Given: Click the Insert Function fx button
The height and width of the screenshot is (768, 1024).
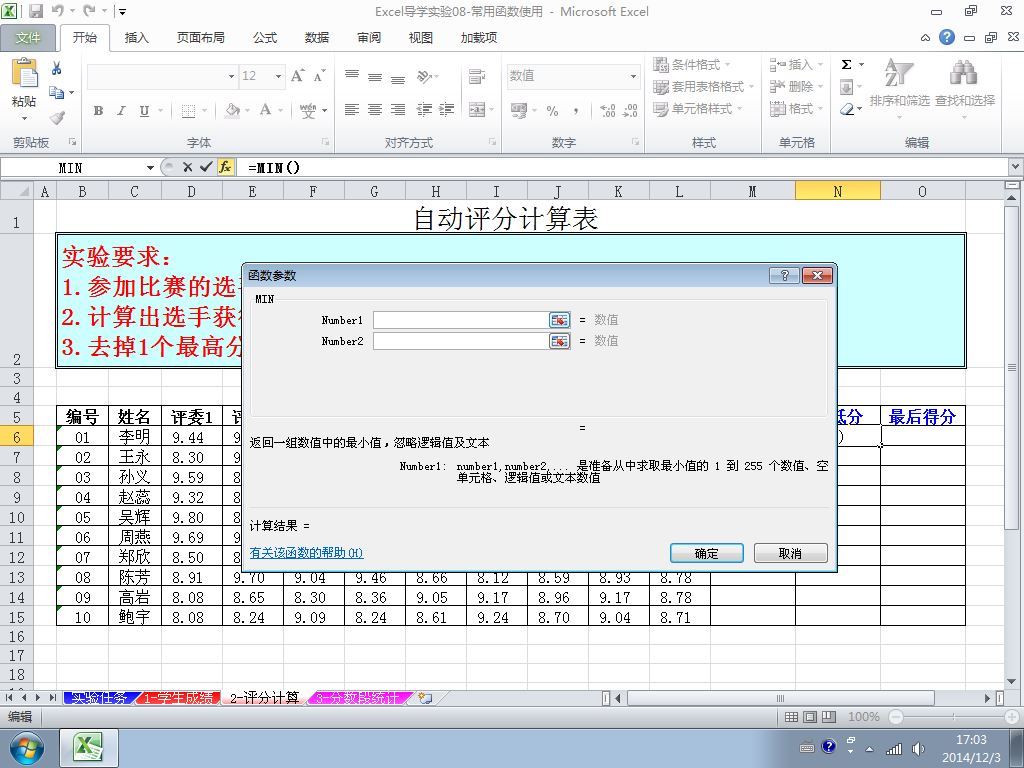Looking at the screenshot, I should [225, 167].
